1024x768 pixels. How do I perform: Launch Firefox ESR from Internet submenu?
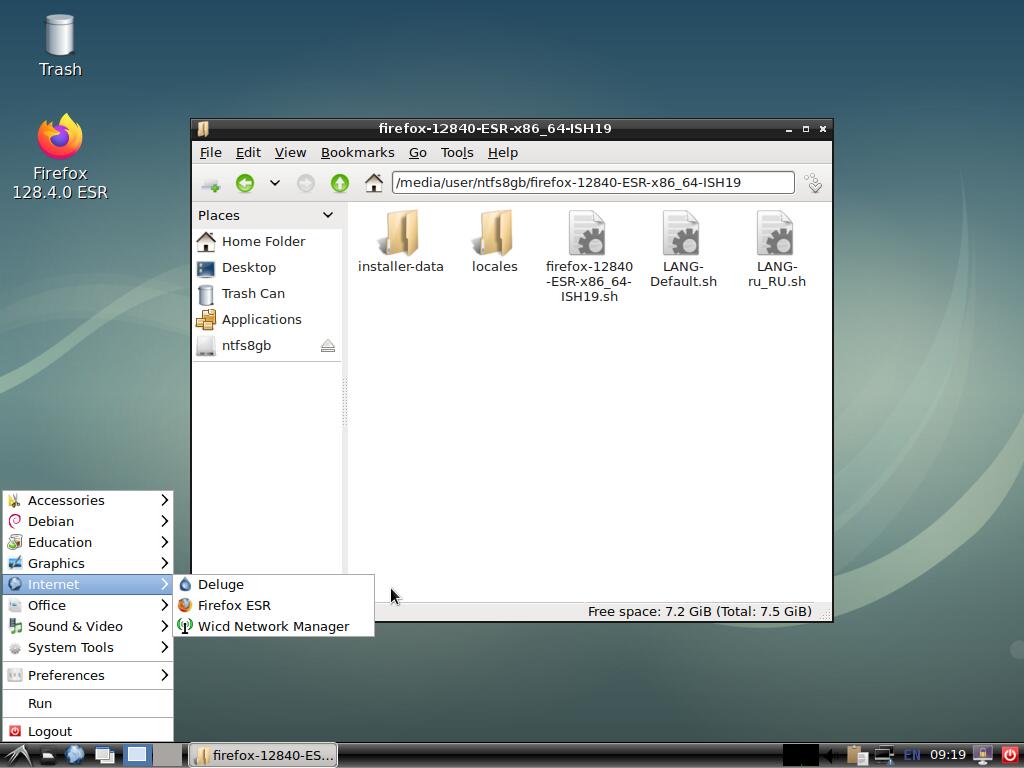(x=274, y=605)
